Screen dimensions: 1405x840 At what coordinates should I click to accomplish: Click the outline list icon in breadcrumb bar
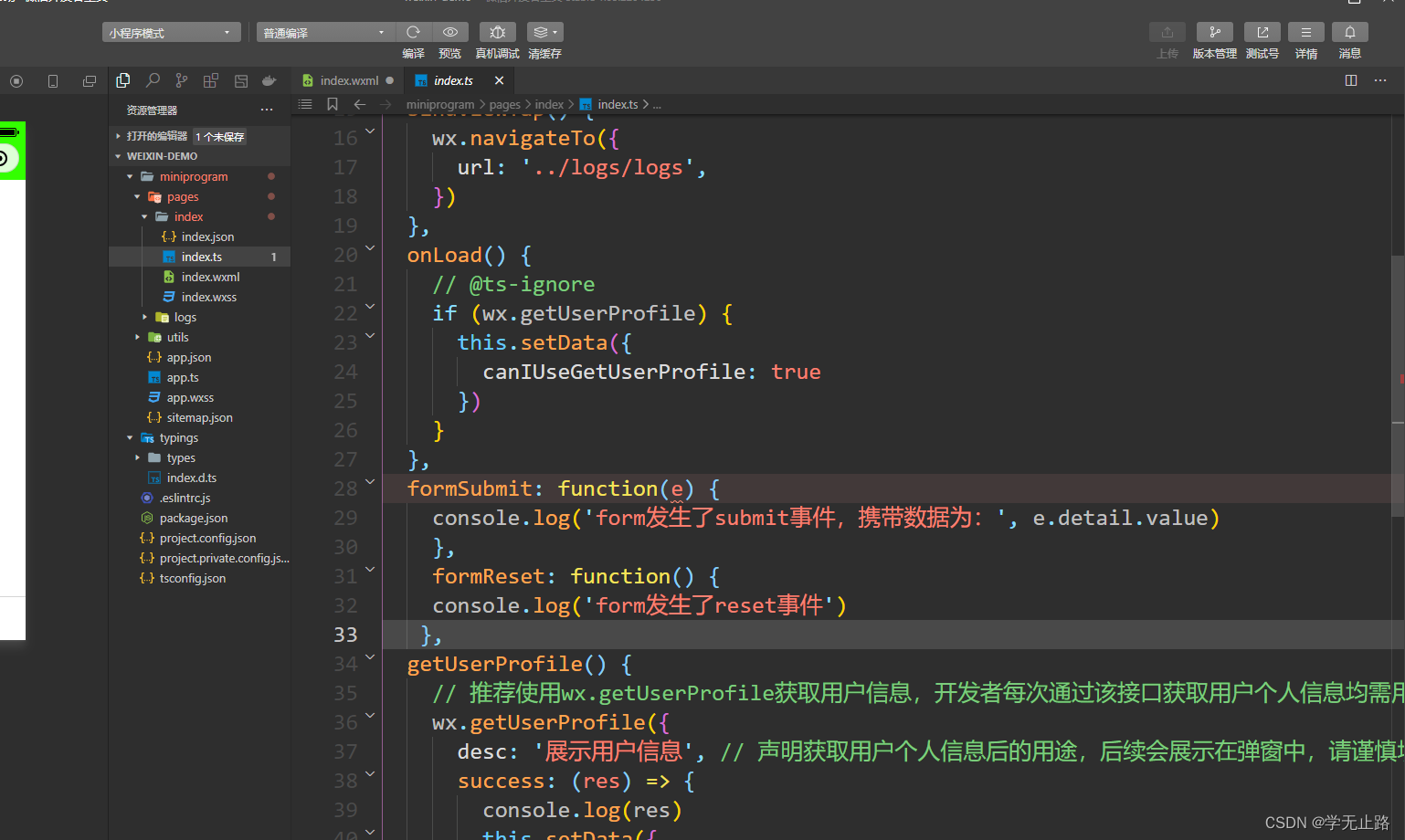[x=305, y=104]
